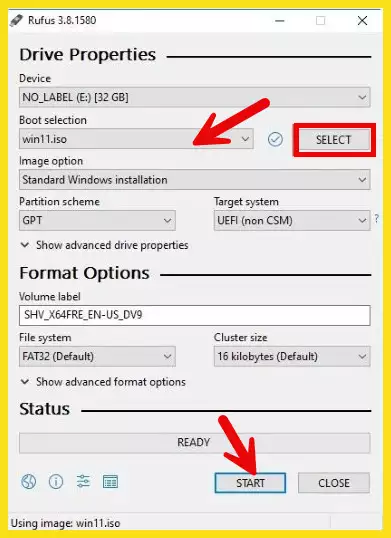Open the Image option dropdown
The height and width of the screenshot is (538, 391).
[x=194, y=179]
